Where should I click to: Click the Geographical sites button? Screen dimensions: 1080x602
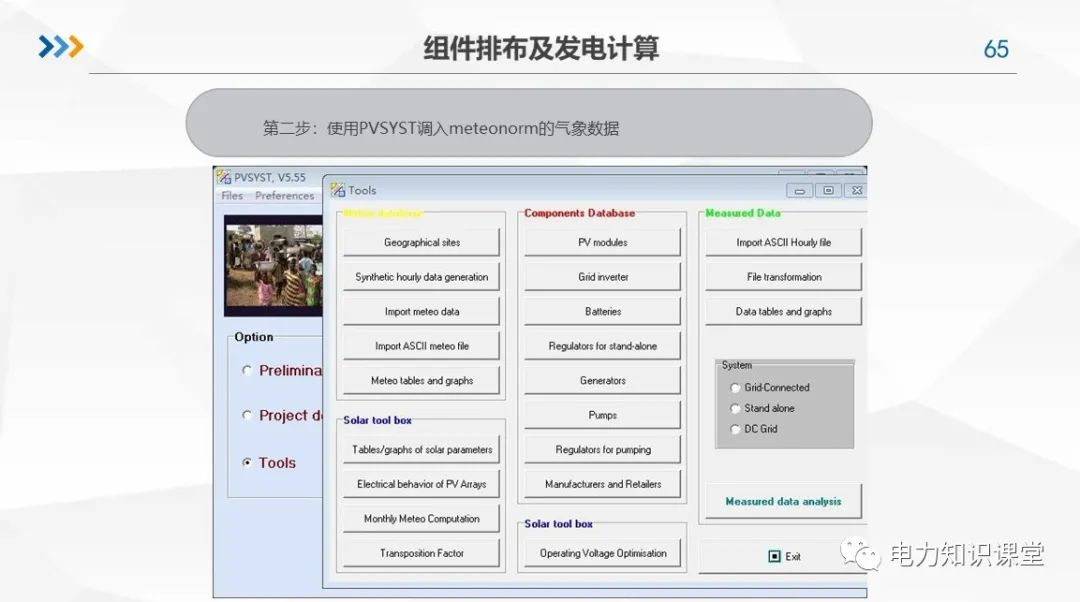(x=420, y=241)
